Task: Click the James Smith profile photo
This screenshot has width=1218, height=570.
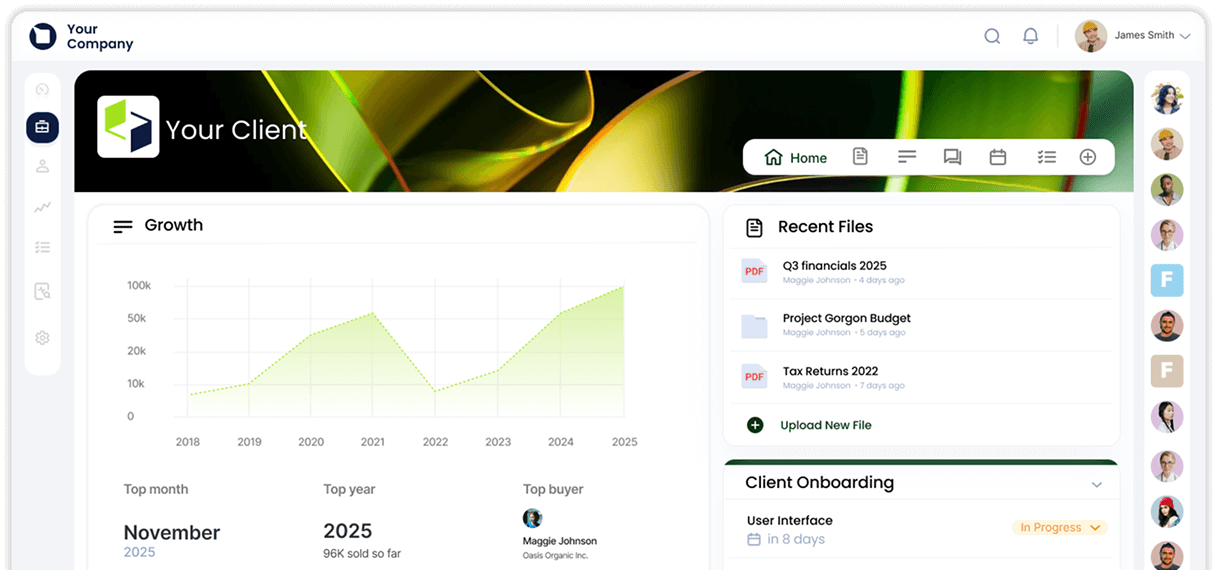Action: [x=1091, y=36]
